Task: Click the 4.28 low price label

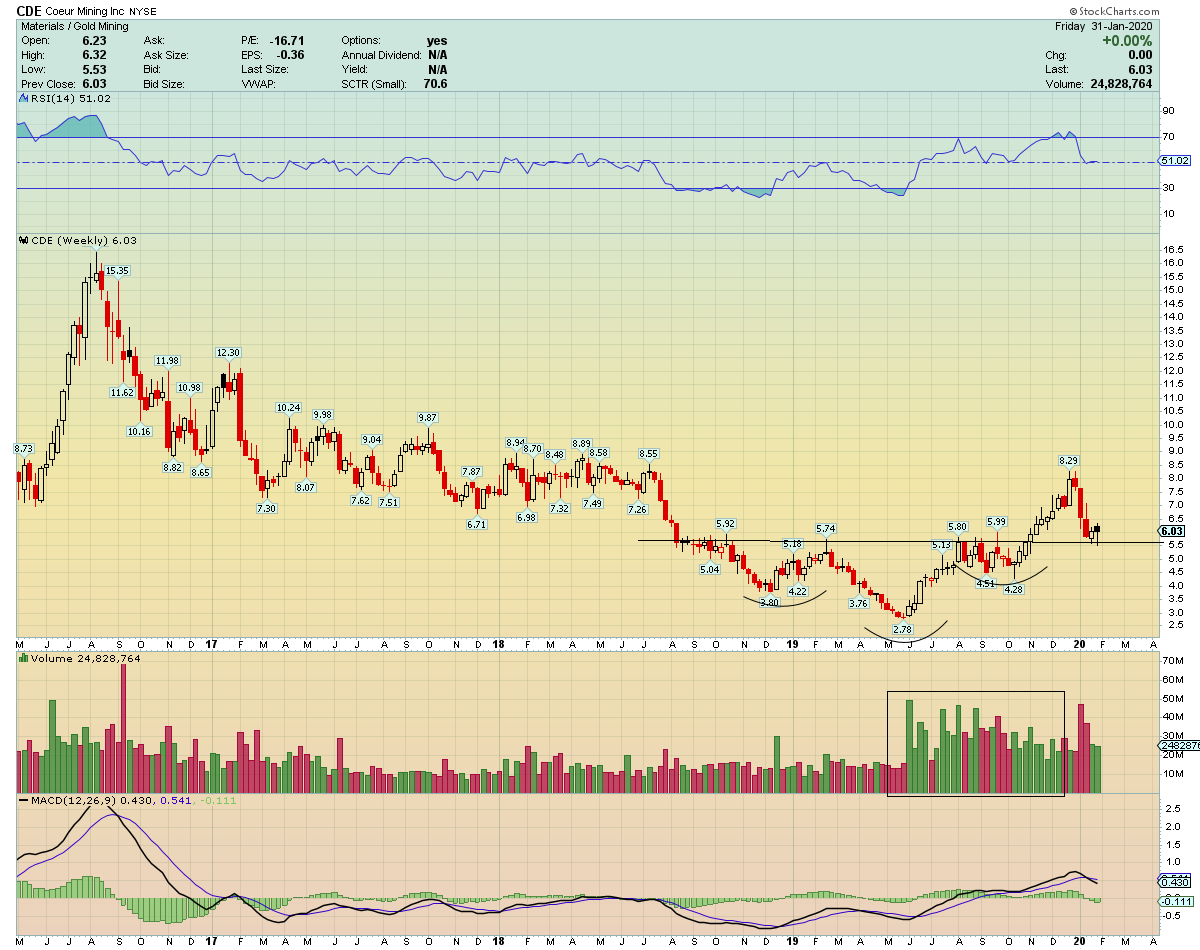Action: (1014, 589)
